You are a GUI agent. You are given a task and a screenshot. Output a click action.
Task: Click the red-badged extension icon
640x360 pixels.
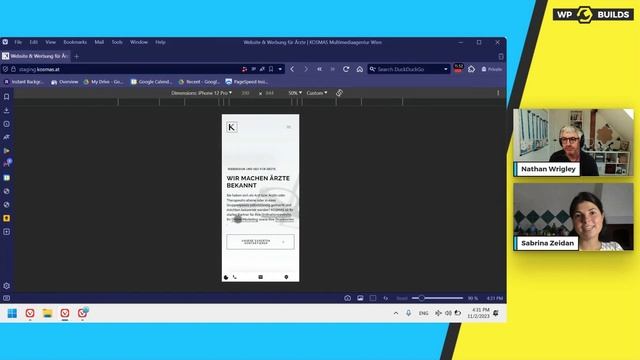pyautogui.click(x=458, y=68)
